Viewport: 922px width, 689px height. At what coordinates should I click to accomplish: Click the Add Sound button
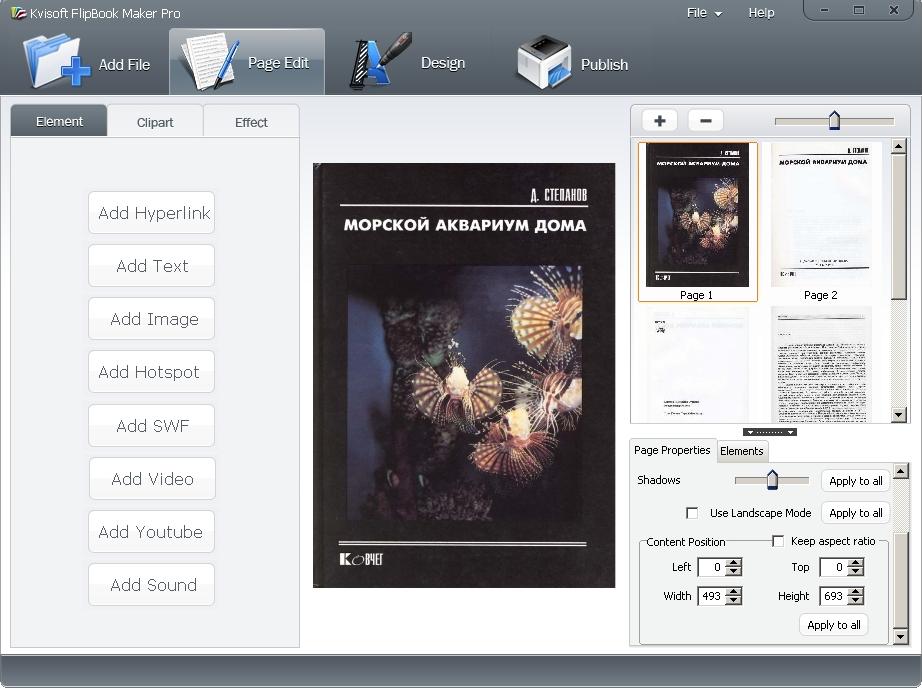152,584
